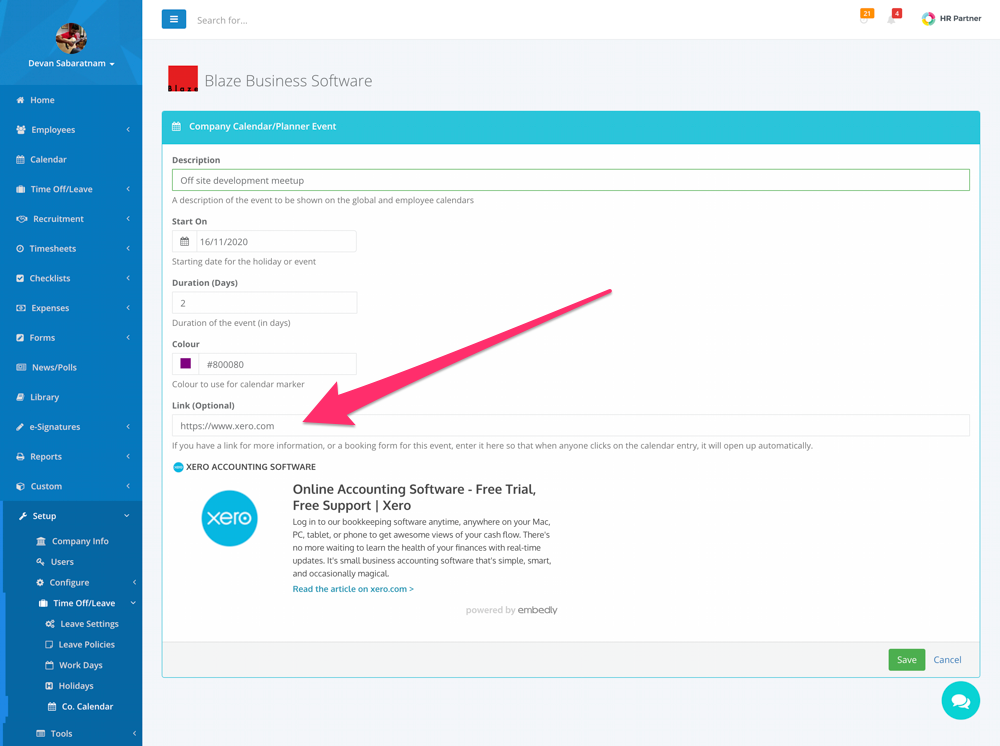Click the Online Accounting Software Xero headline

point(414,497)
